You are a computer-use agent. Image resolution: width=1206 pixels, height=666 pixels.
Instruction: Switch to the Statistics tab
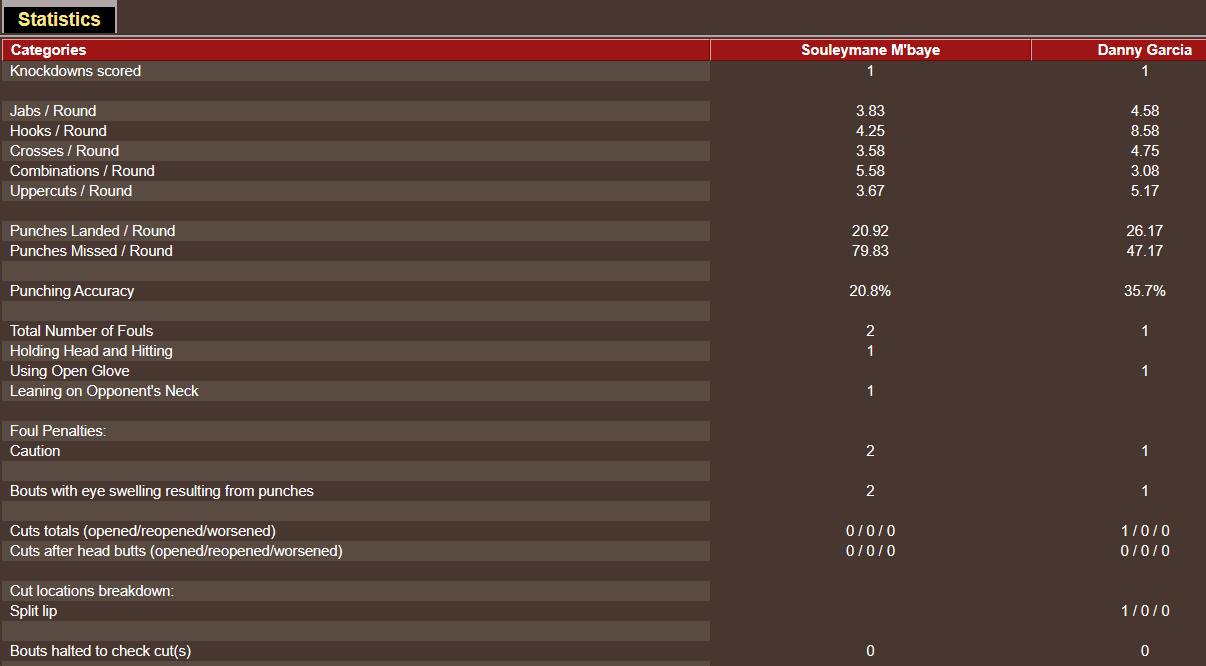click(59, 18)
